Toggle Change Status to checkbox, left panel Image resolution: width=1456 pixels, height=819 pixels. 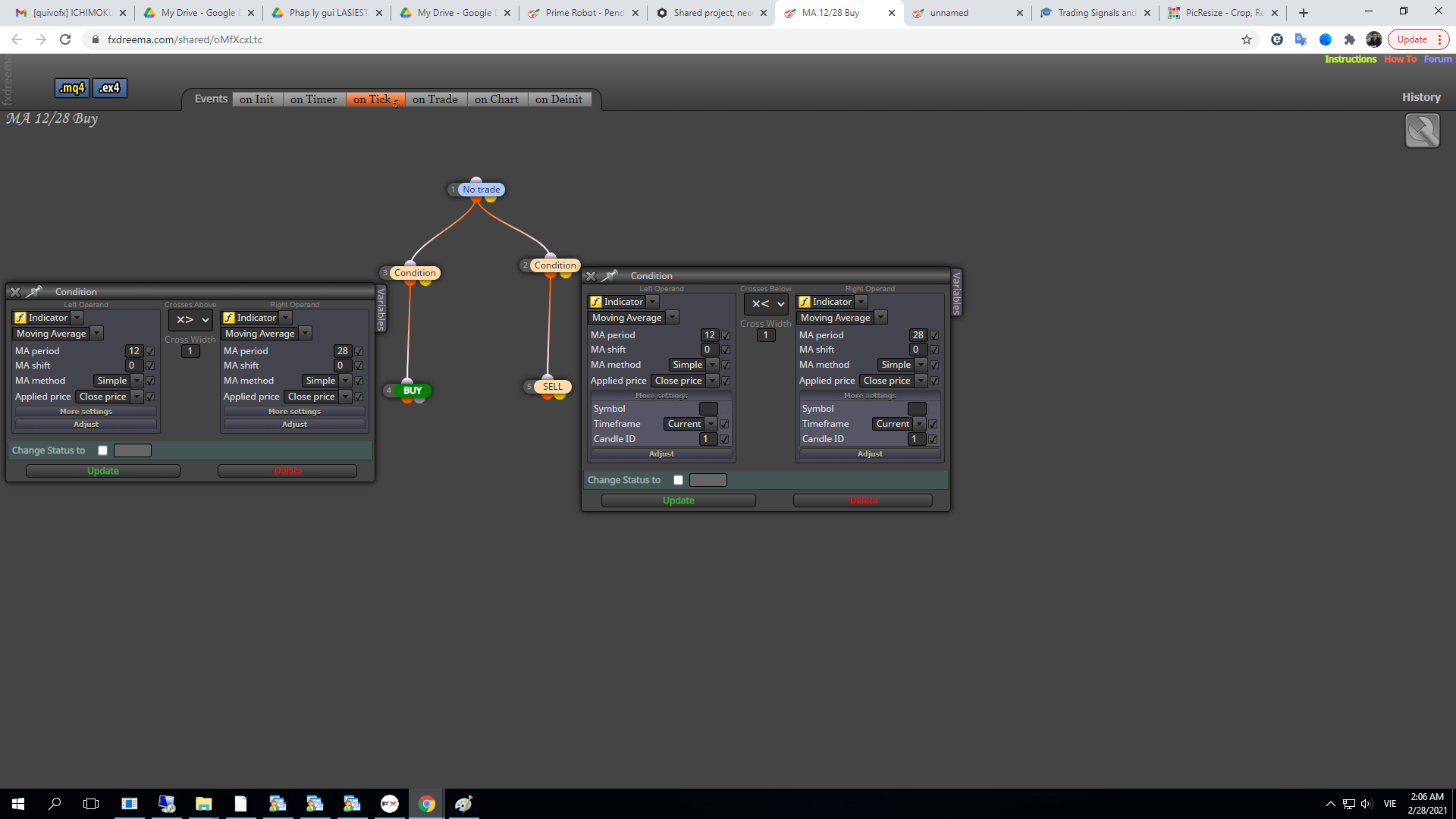102,450
